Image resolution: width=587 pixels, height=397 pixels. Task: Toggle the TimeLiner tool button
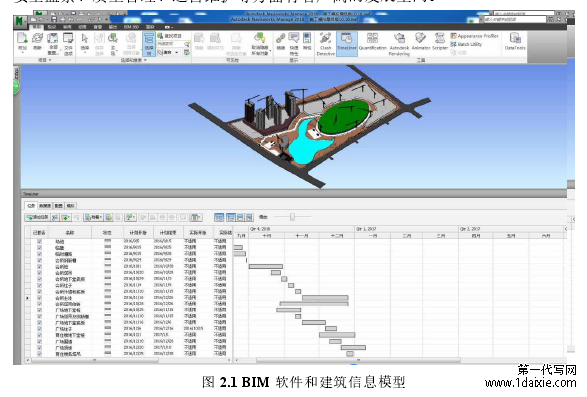pyautogui.click(x=347, y=44)
